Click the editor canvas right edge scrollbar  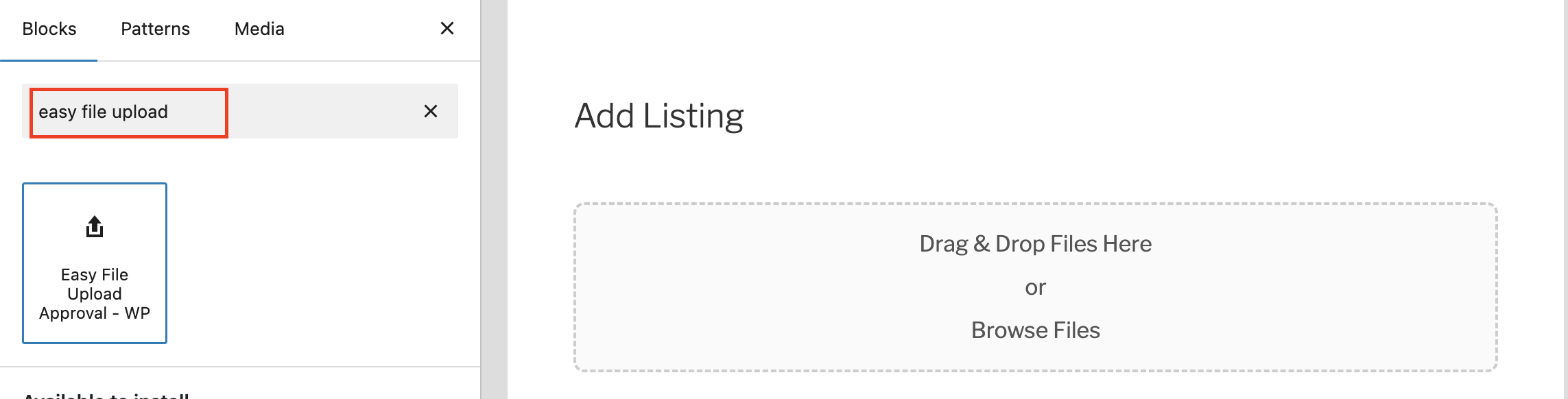(1565, 206)
